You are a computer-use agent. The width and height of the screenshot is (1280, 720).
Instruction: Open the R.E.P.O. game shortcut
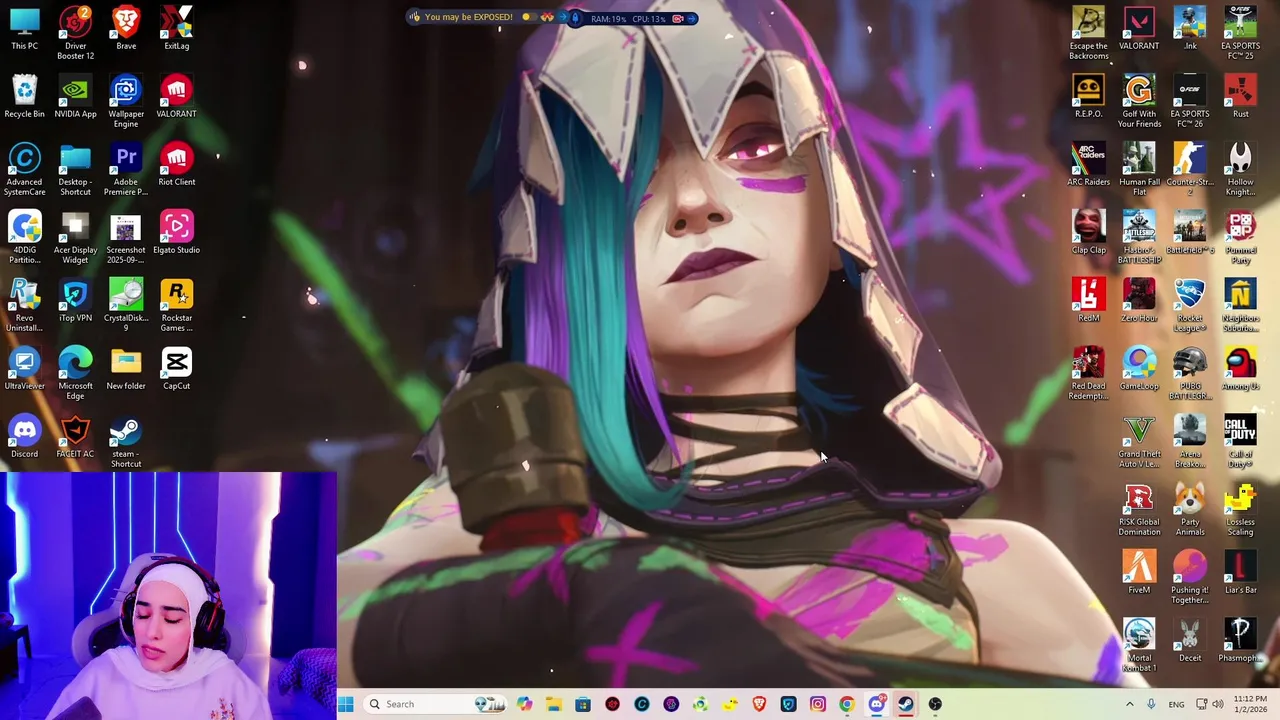(x=1088, y=96)
